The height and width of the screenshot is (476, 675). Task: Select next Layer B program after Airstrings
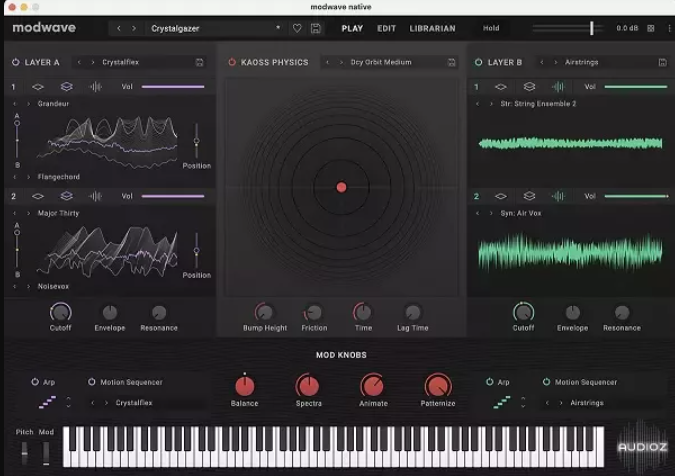555,62
